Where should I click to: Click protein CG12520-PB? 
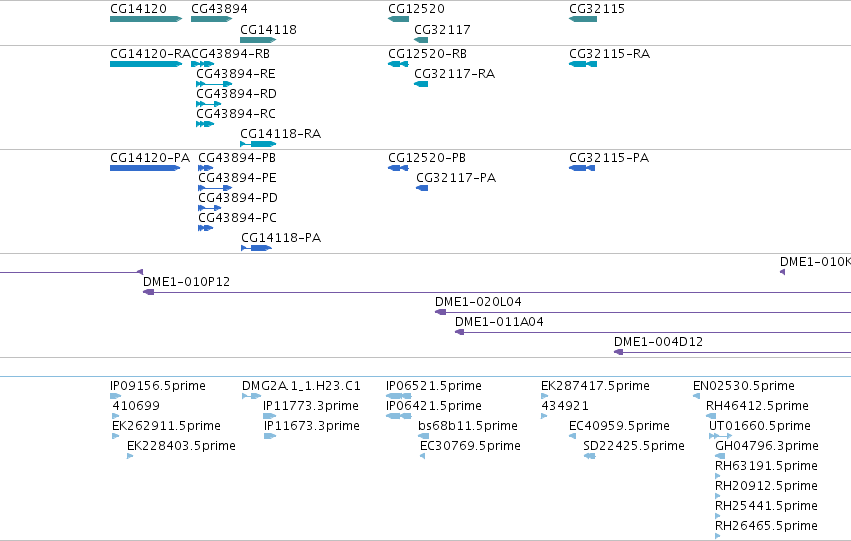click(398, 168)
